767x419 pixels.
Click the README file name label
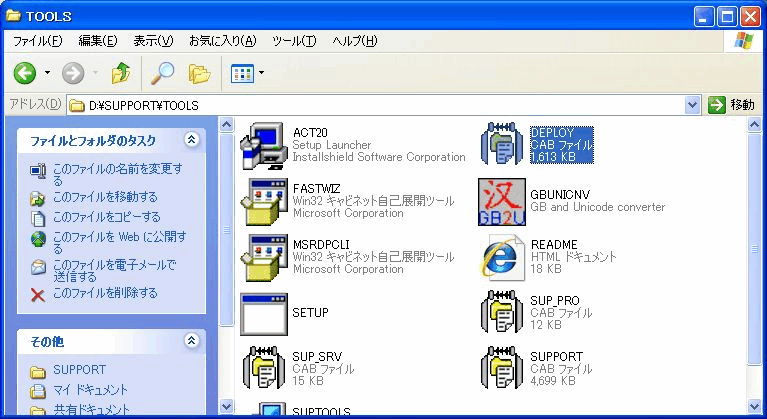tap(554, 244)
